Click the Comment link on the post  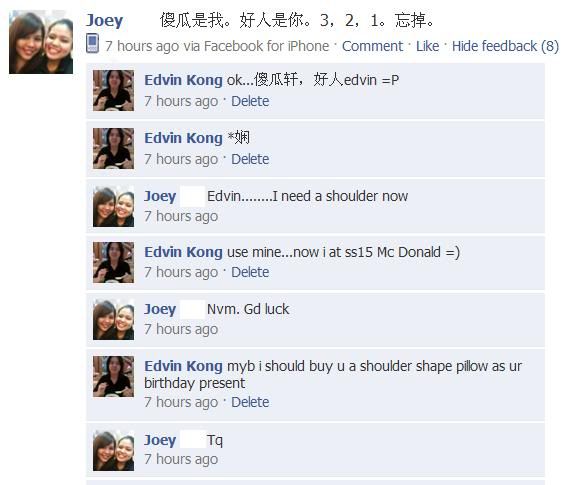pos(372,46)
